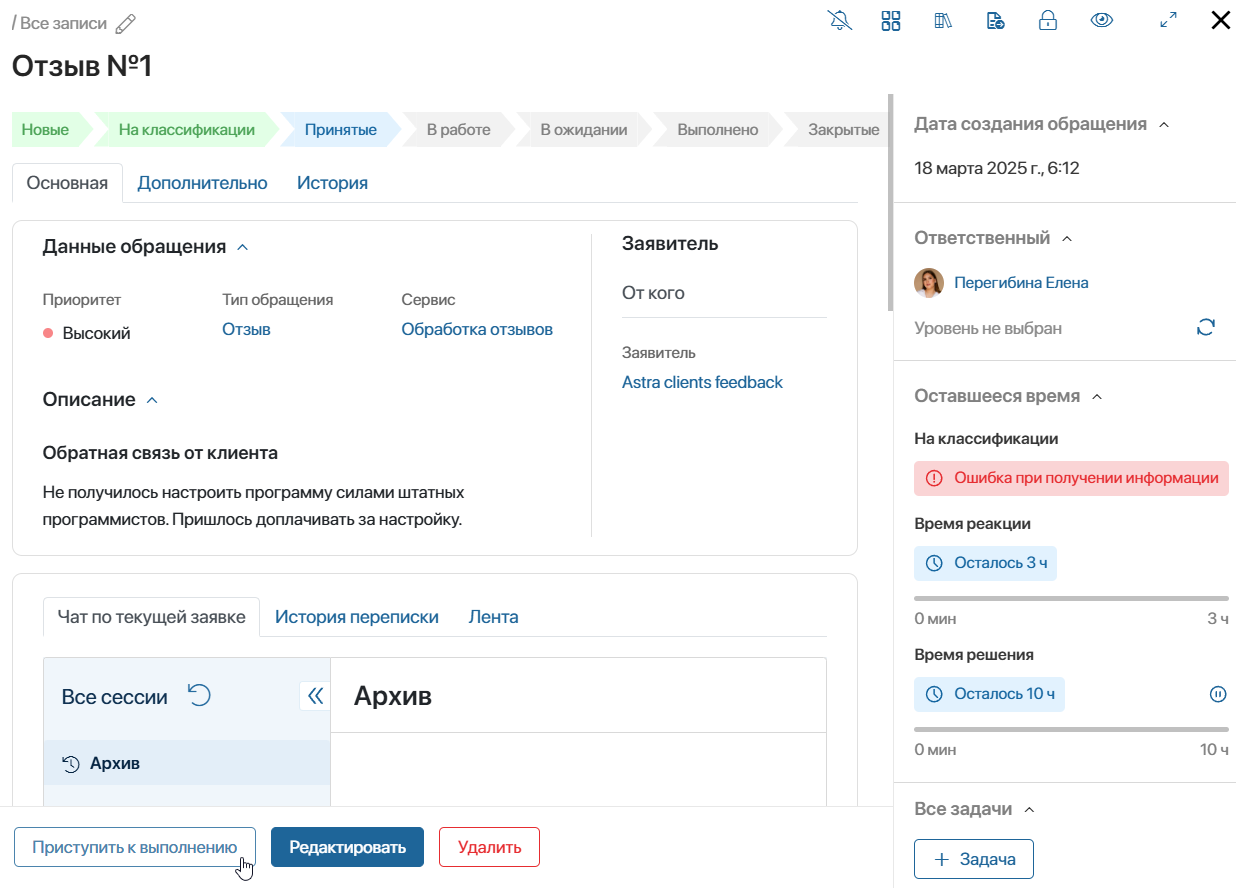
Task: Click the eye watch icon in toolbar
Action: pos(1101,20)
